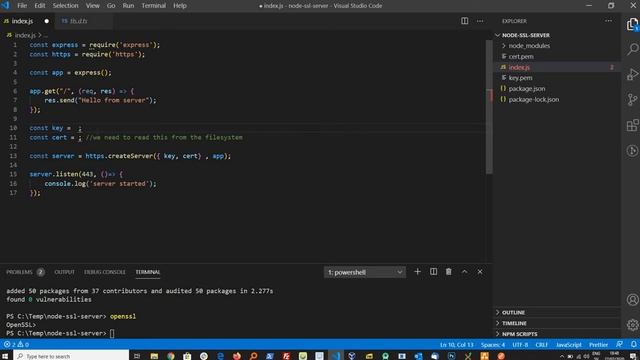Select index.js in the Explorer tree
The height and width of the screenshot is (360, 640).
[x=519, y=67]
